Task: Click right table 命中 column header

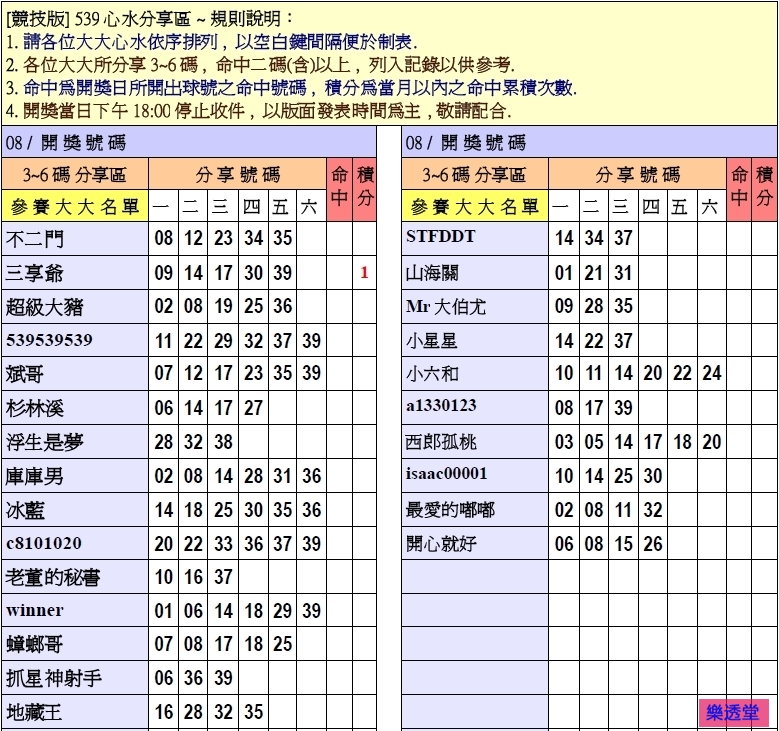Action: click(739, 189)
